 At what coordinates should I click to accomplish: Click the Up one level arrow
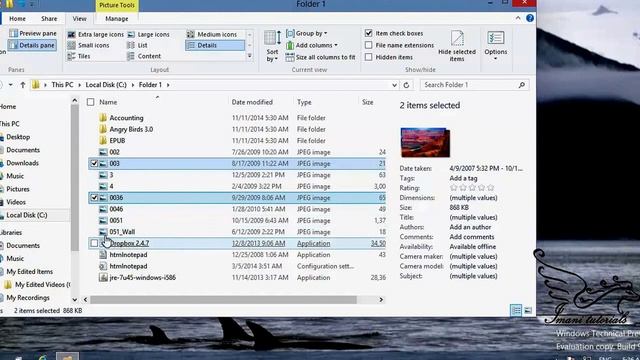(23, 85)
